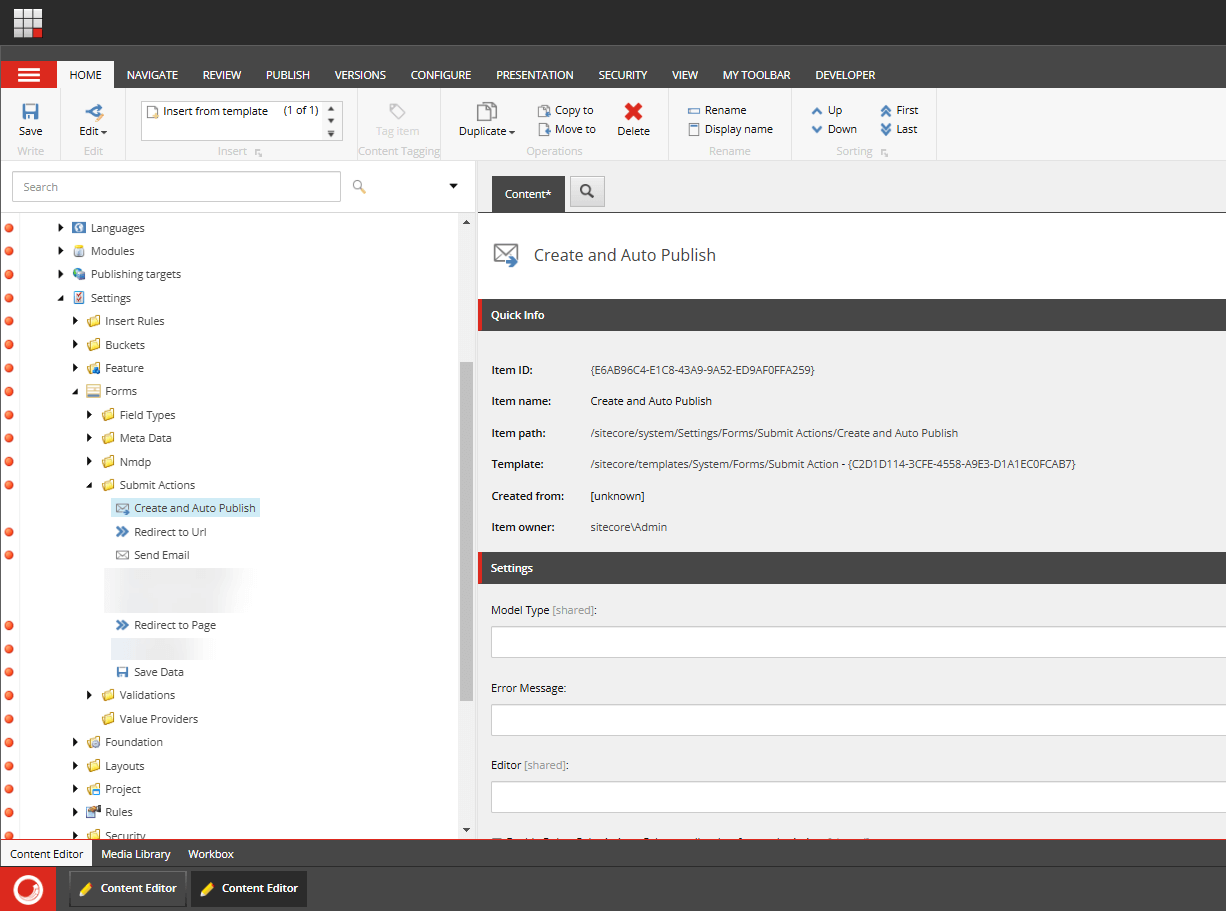1226x911 pixels.
Task: Open the Duplicate dropdown
Action: pos(487,132)
